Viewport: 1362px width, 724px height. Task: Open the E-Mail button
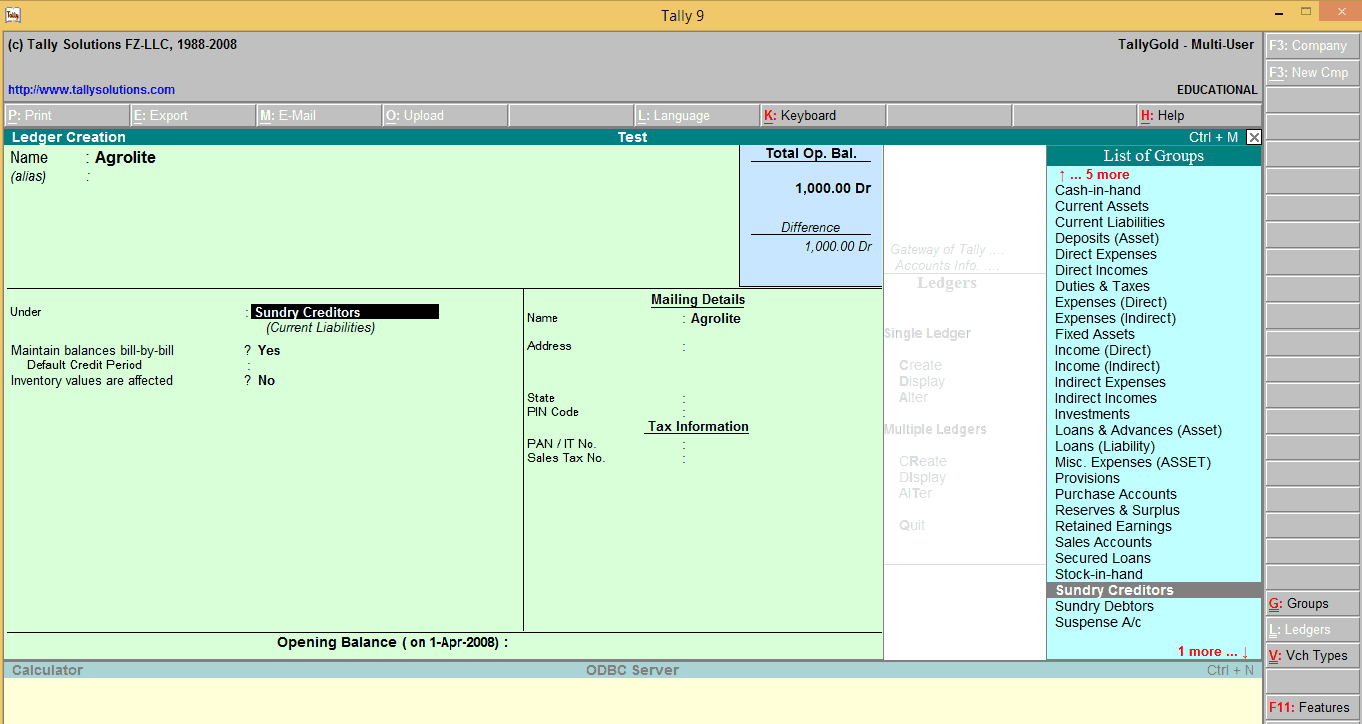[319, 115]
